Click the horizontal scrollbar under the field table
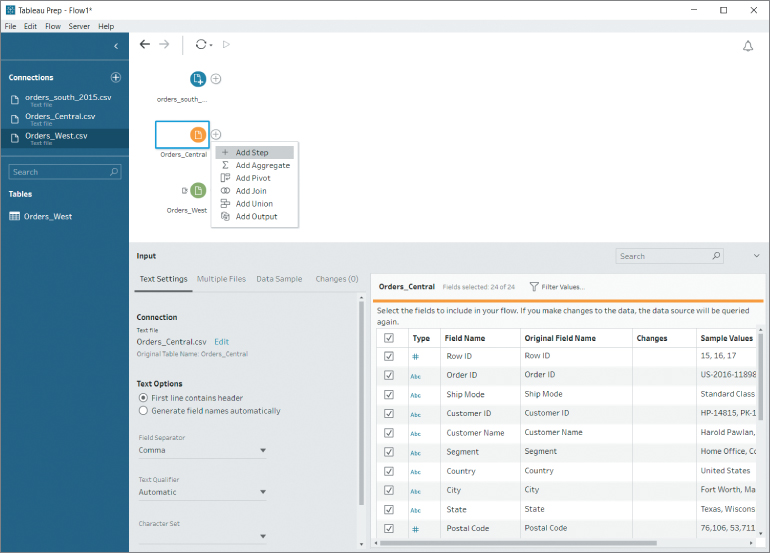The height and width of the screenshot is (553, 770). coord(518,543)
